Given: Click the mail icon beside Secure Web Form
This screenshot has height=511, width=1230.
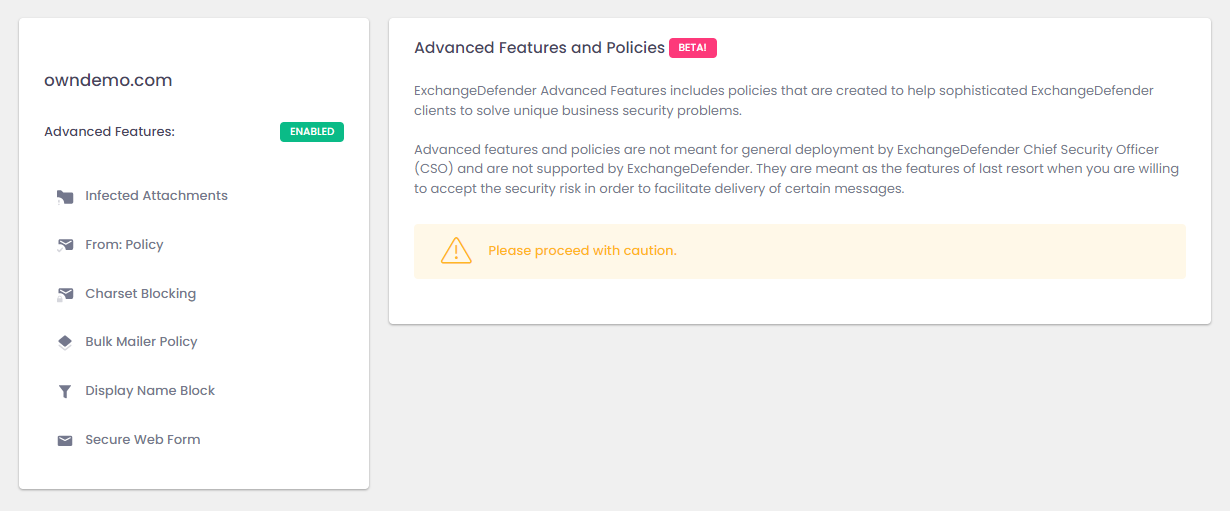Looking at the screenshot, I should (65, 440).
